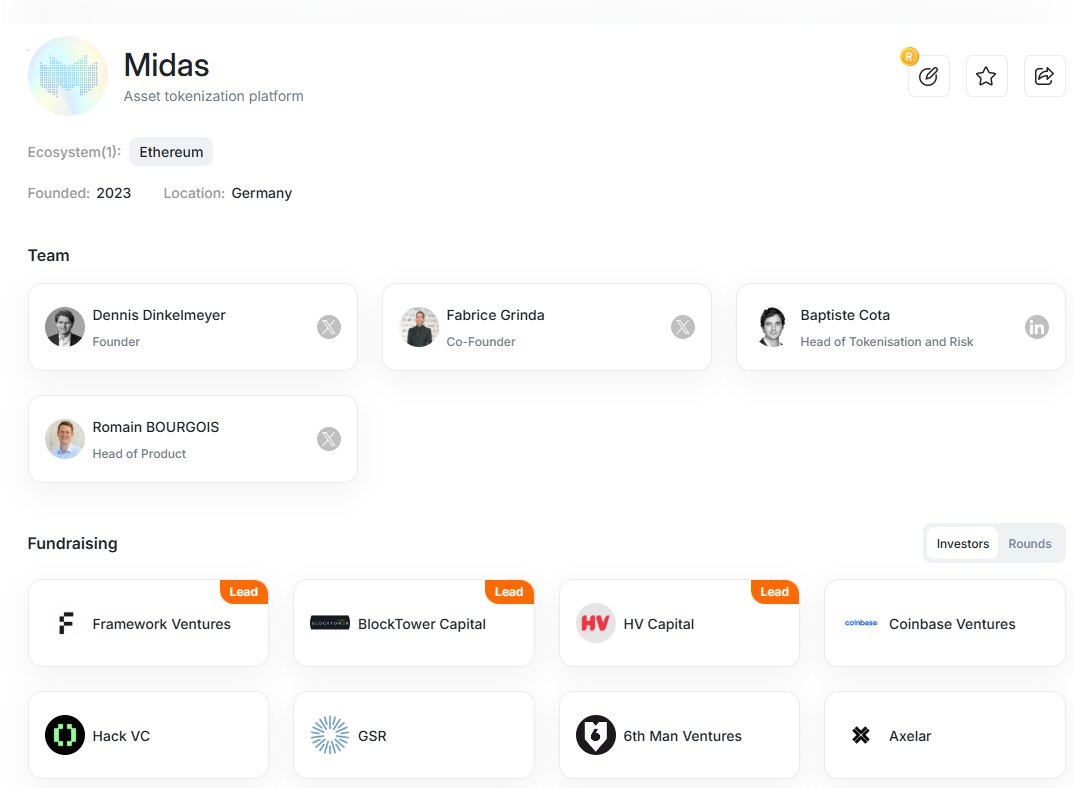Switch to the Investors tab
The image size is (1074, 788).
tap(962, 543)
